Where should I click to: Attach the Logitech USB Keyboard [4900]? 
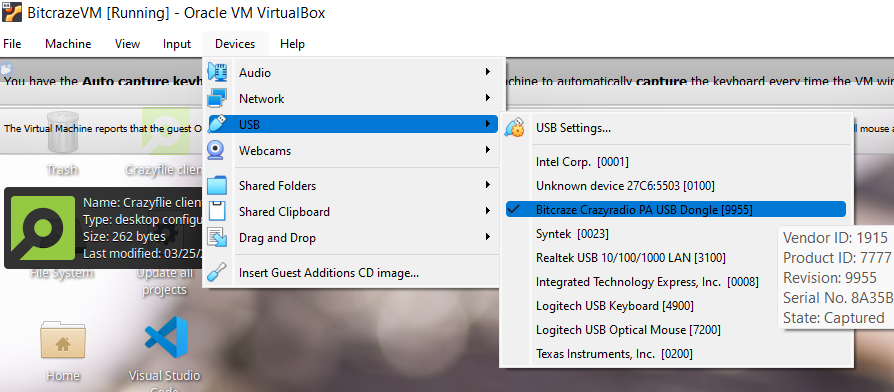(x=676, y=305)
